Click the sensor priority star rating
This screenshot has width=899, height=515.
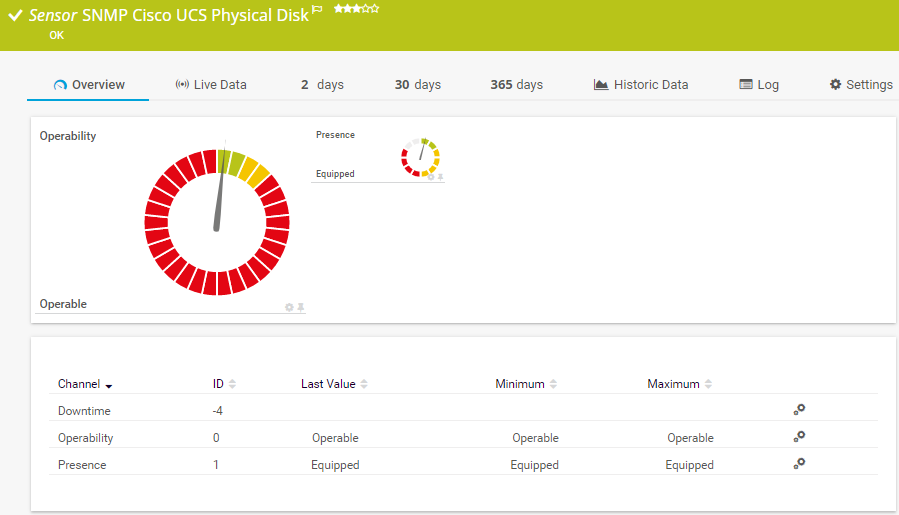(356, 8)
